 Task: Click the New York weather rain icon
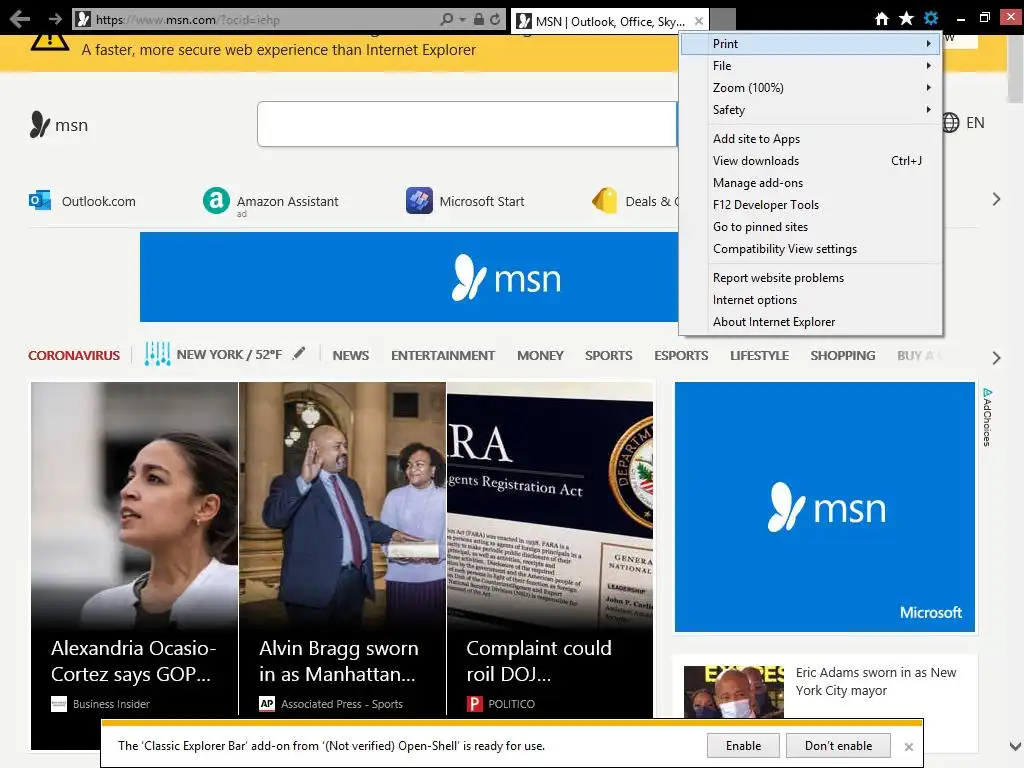tap(157, 353)
